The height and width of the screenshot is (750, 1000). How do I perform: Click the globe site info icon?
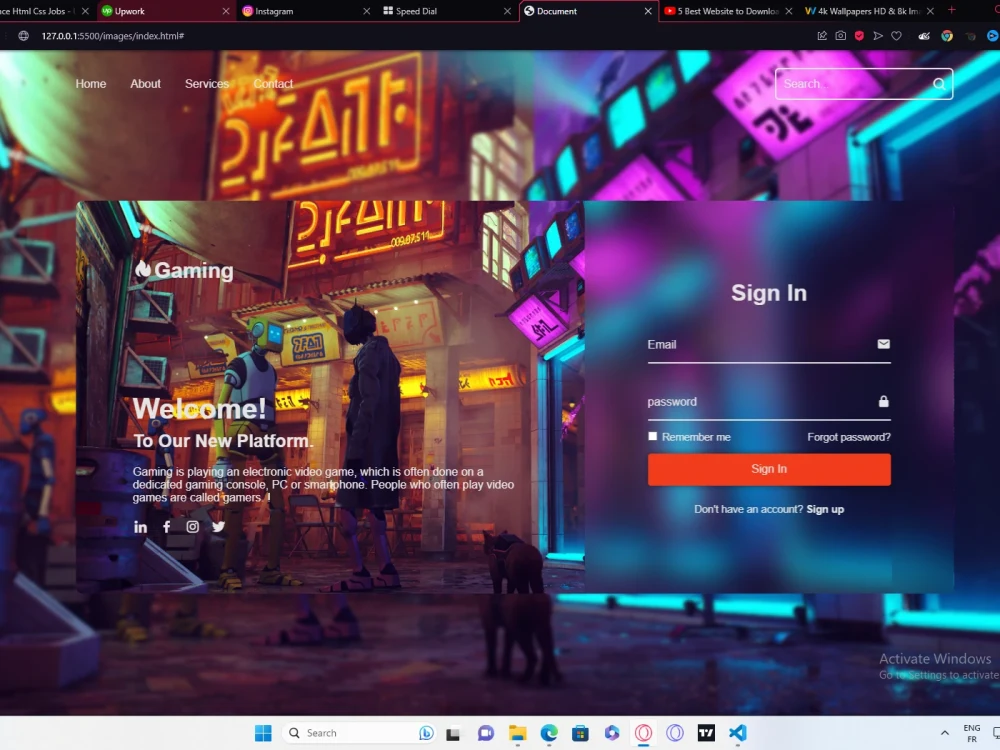[24, 36]
